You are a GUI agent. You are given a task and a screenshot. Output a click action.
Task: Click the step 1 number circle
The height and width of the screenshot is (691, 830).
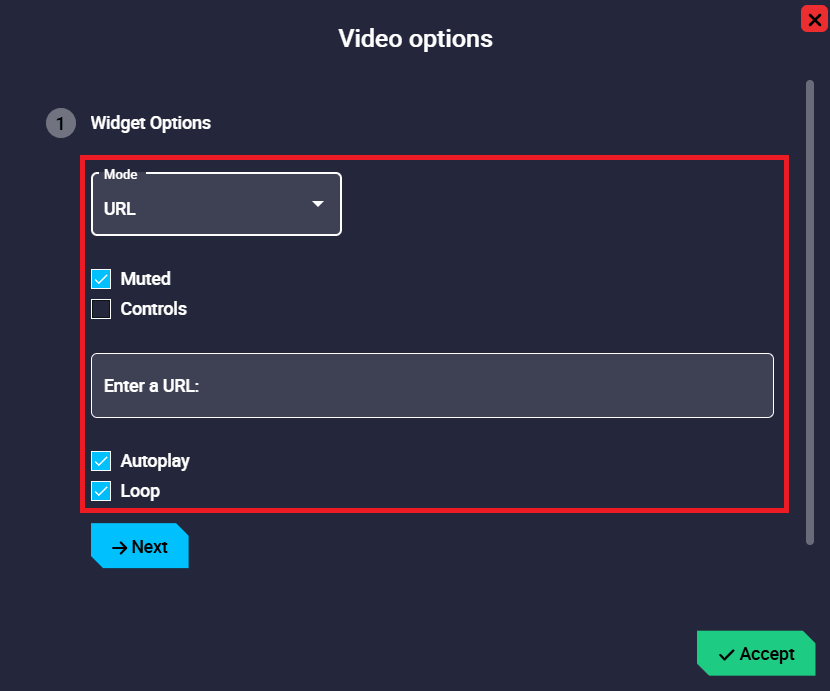point(60,123)
